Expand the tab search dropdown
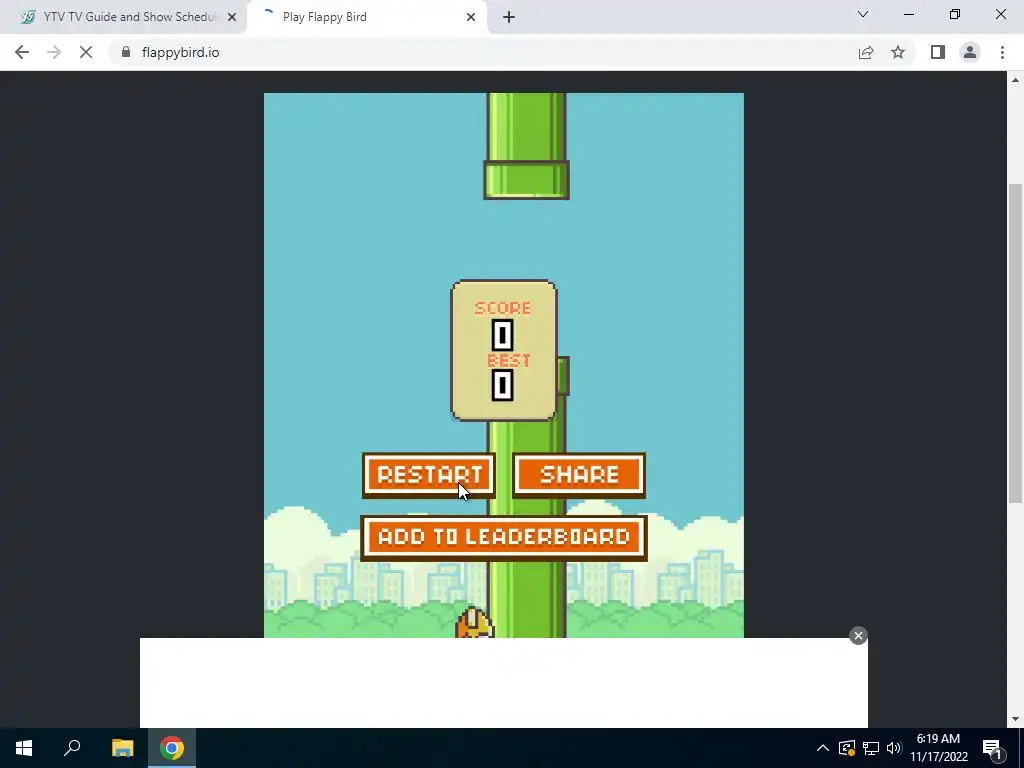Image resolution: width=1024 pixels, height=768 pixels. point(863,14)
